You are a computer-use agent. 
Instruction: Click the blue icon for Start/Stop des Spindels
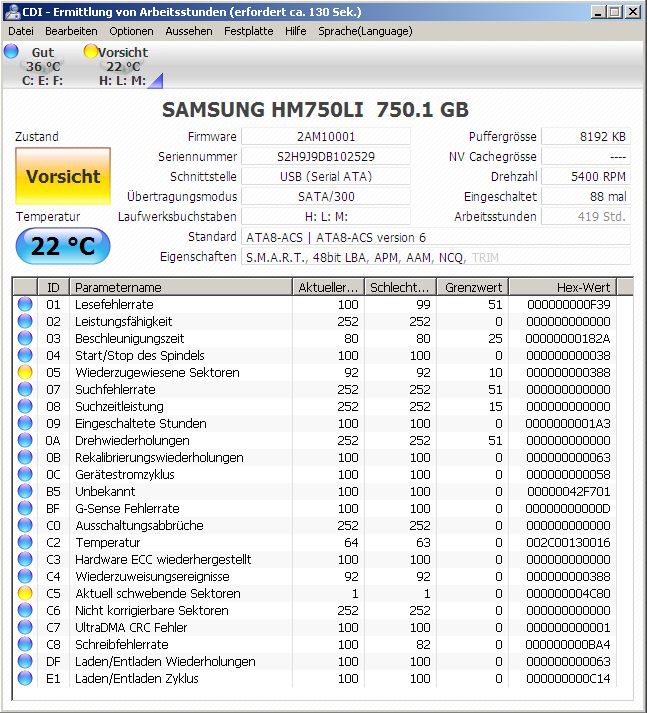click(25, 355)
